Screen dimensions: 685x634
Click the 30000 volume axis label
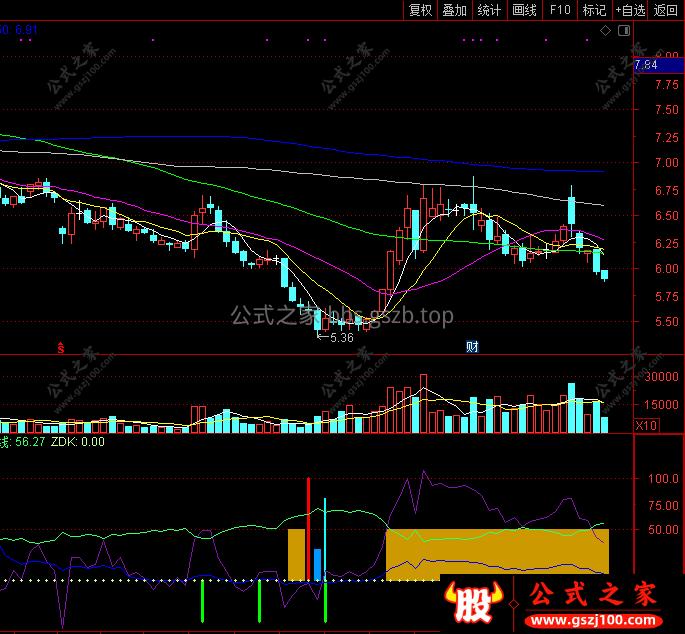[661, 377]
